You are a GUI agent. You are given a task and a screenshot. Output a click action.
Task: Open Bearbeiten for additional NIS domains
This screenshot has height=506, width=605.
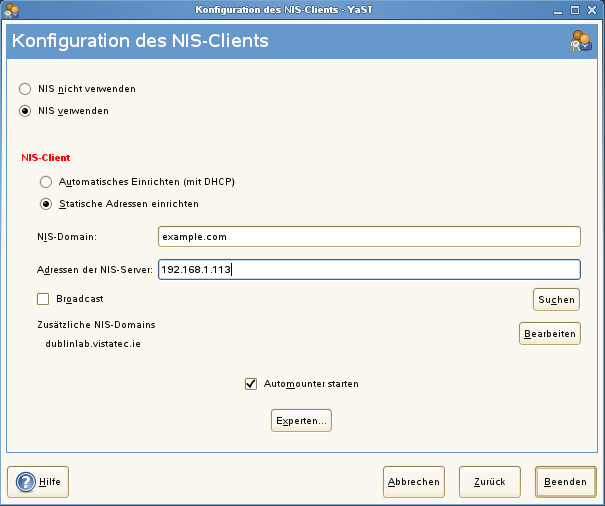(549, 333)
